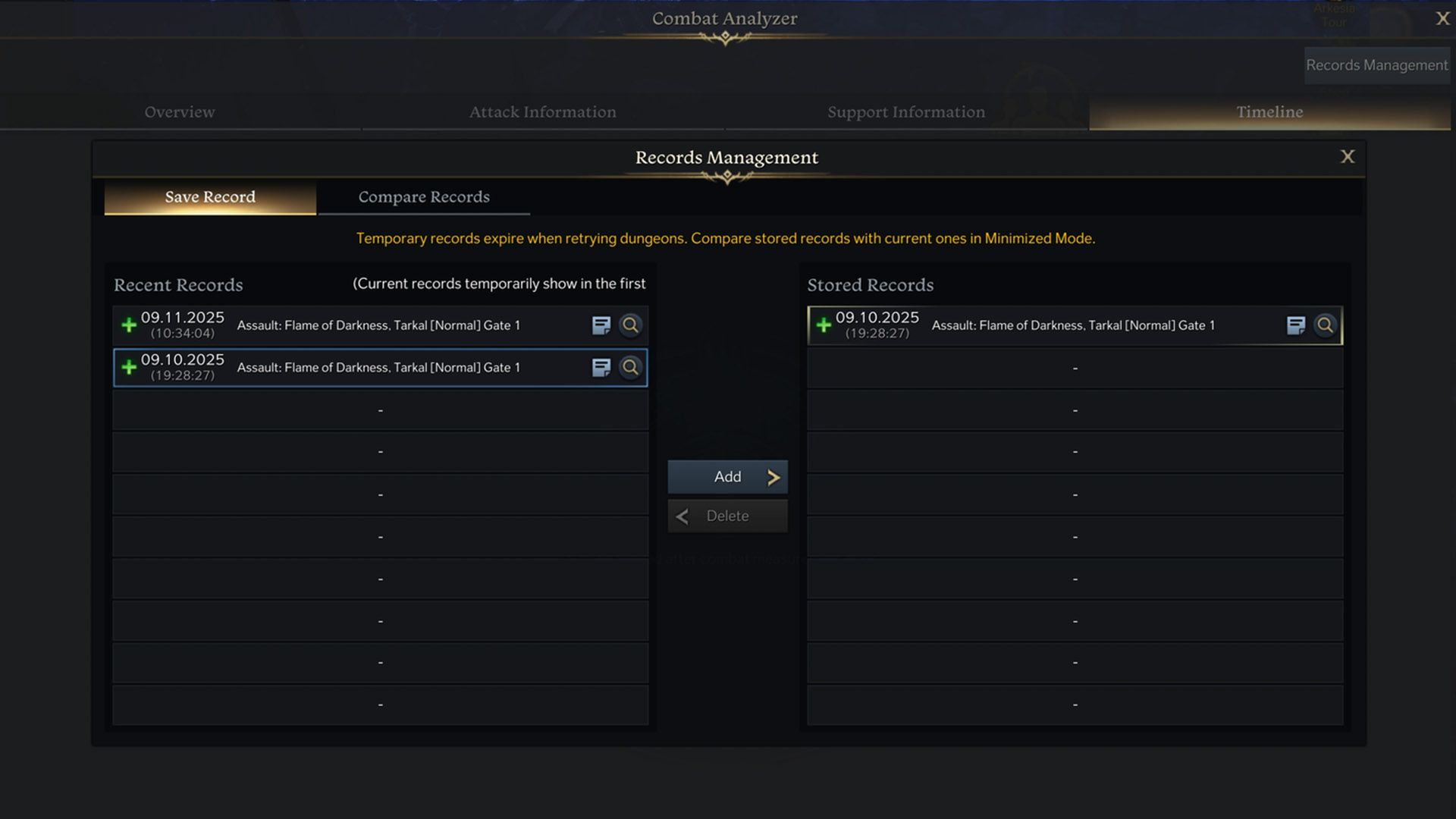The width and height of the screenshot is (1456, 819).
Task: Click memo icon on 09.11.2025 recent record
Action: coord(601,325)
